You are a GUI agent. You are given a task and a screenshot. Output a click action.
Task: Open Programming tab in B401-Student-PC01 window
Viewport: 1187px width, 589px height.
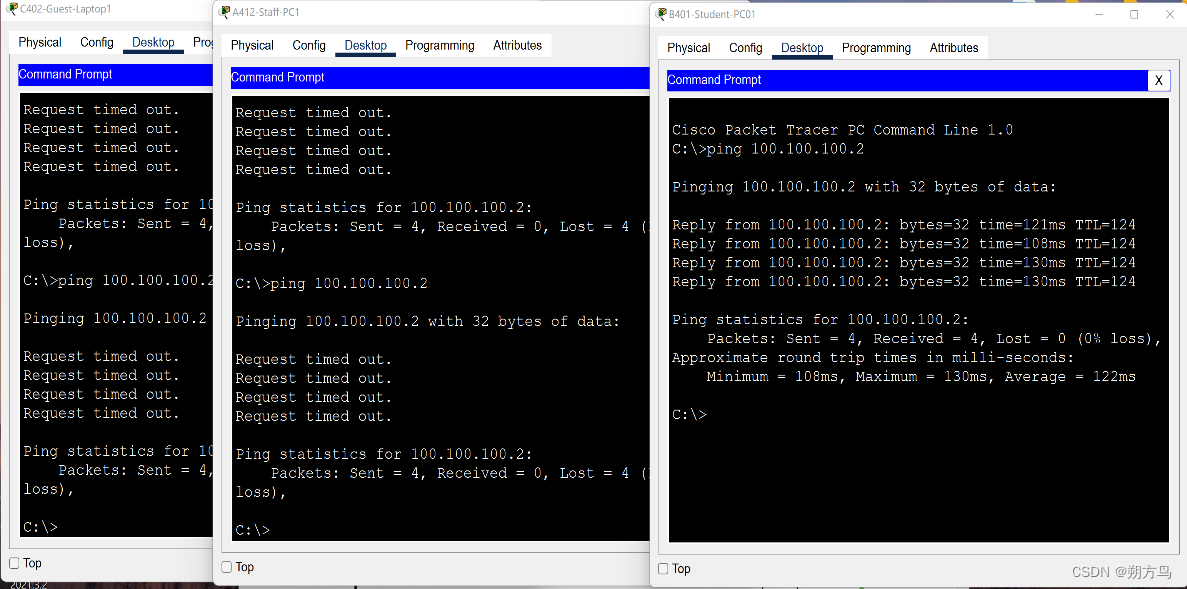click(x=877, y=48)
